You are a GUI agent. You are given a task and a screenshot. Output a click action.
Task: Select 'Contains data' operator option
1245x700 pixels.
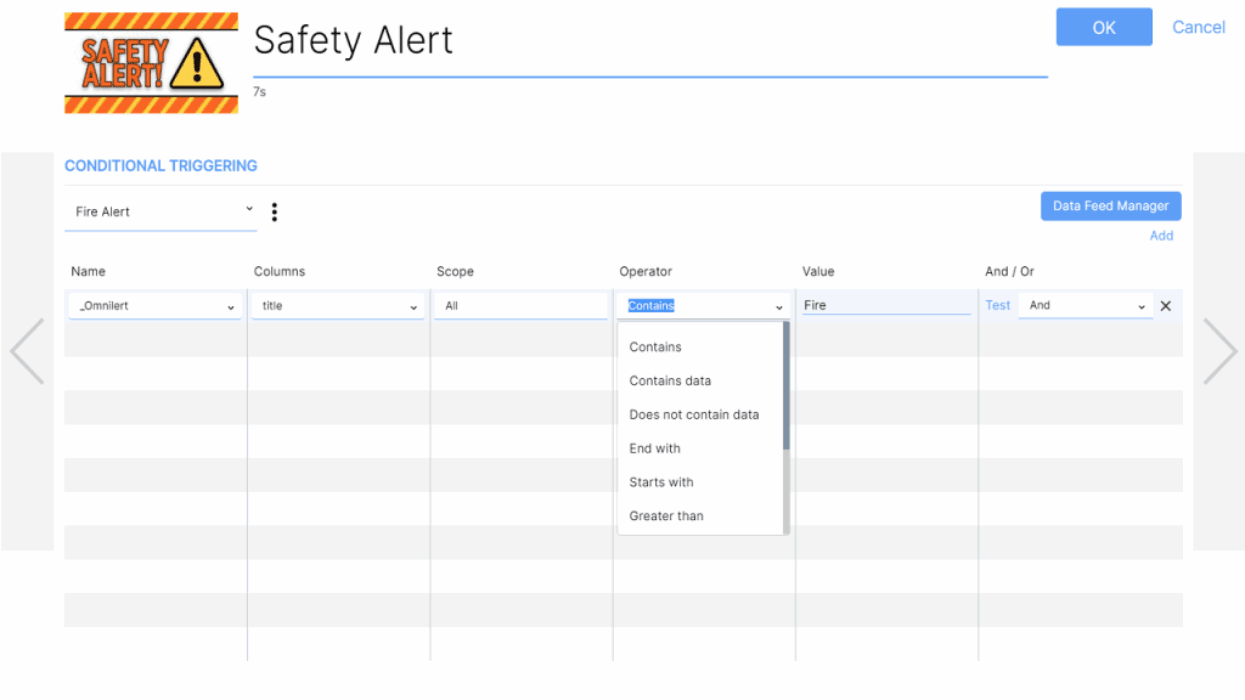670,381
